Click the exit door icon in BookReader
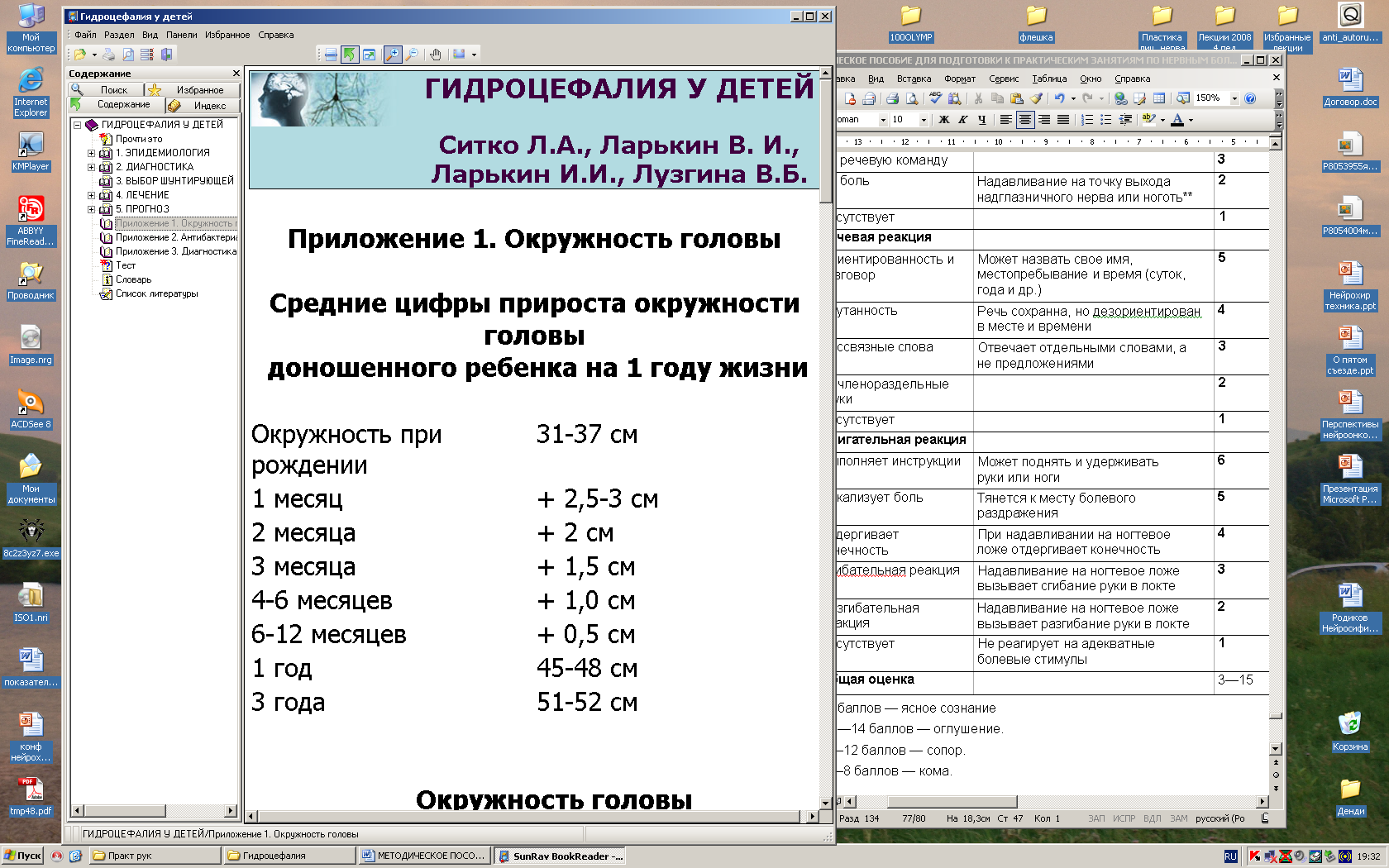This screenshot has width=1389, height=868. click(167, 55)
